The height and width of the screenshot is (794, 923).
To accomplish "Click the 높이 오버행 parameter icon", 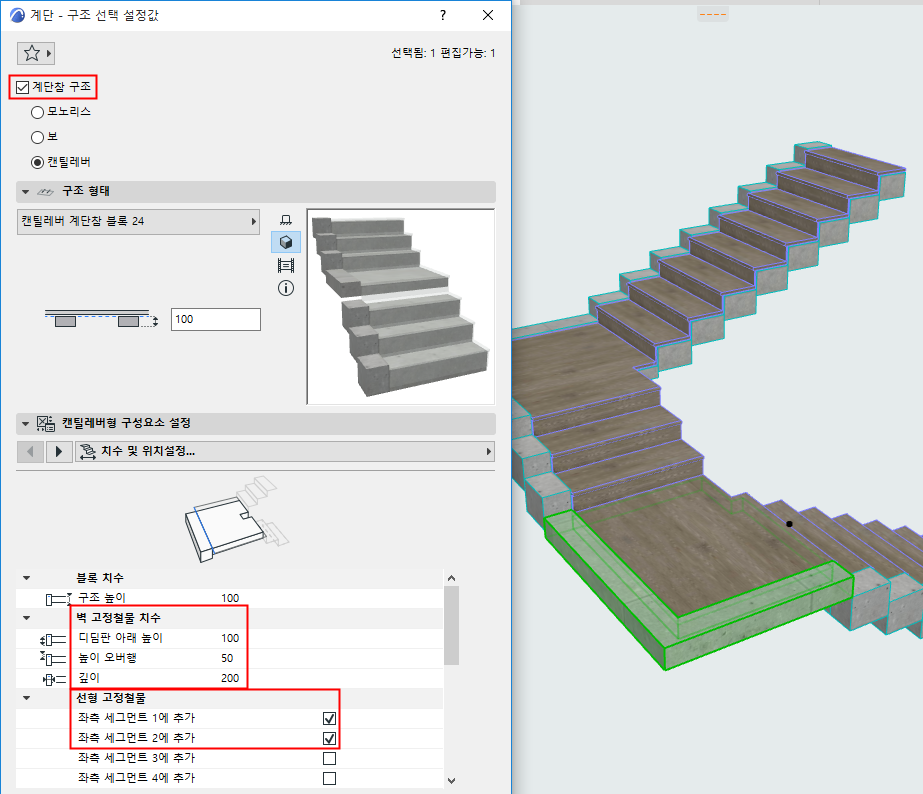I will pyautogui.click(x=51, y=658).
